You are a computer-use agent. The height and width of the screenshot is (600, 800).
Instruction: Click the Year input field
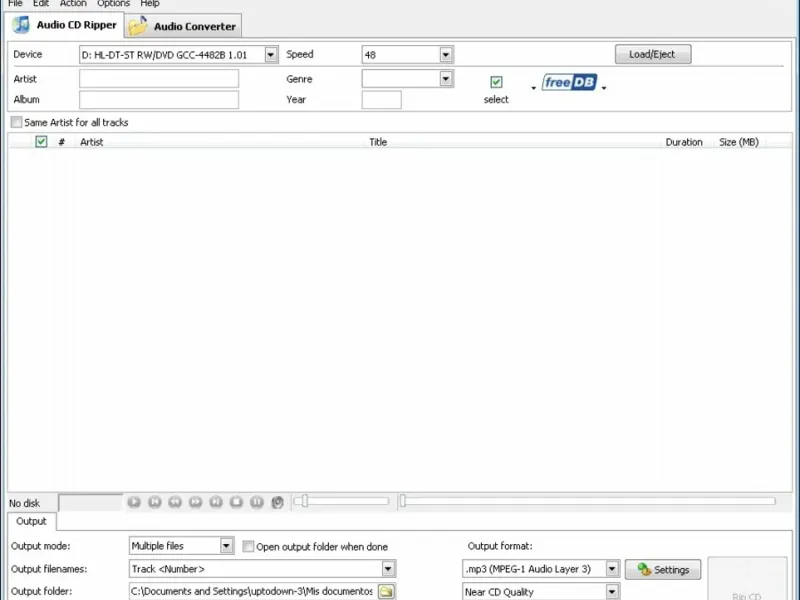pos(382,99)
